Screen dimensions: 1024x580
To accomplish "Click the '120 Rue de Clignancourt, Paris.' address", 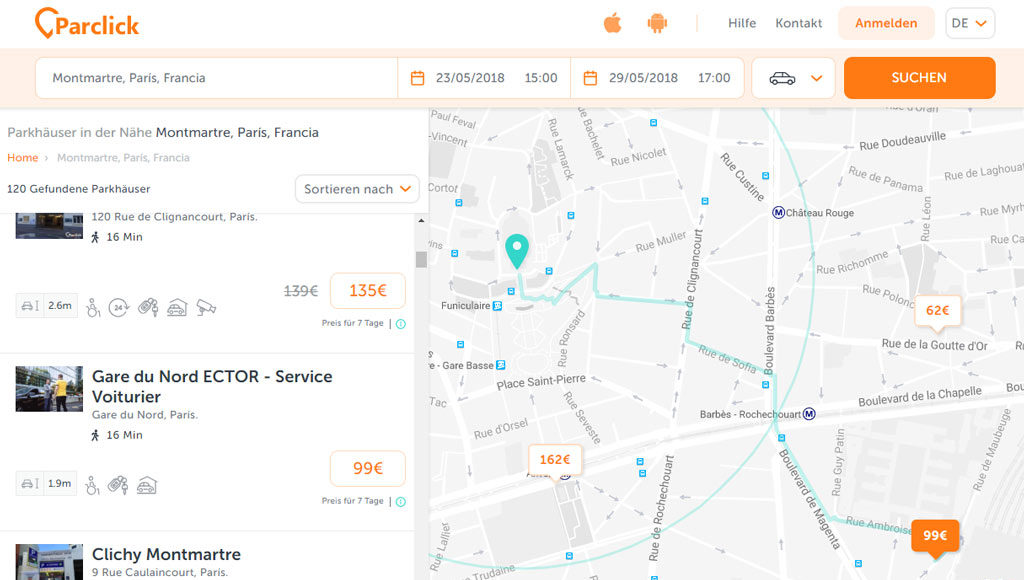I will 174,217.
